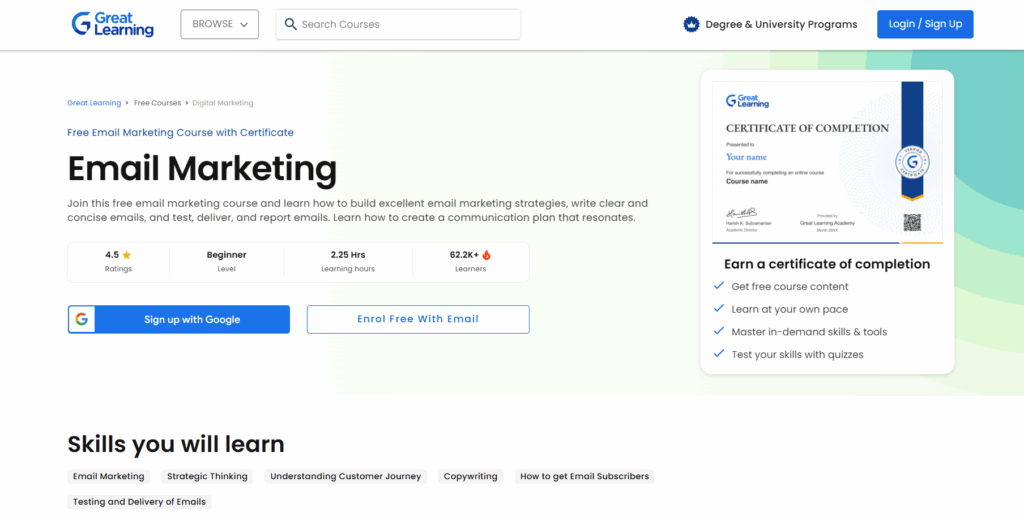Click checkmark beside Learn at your own pace

719,308
